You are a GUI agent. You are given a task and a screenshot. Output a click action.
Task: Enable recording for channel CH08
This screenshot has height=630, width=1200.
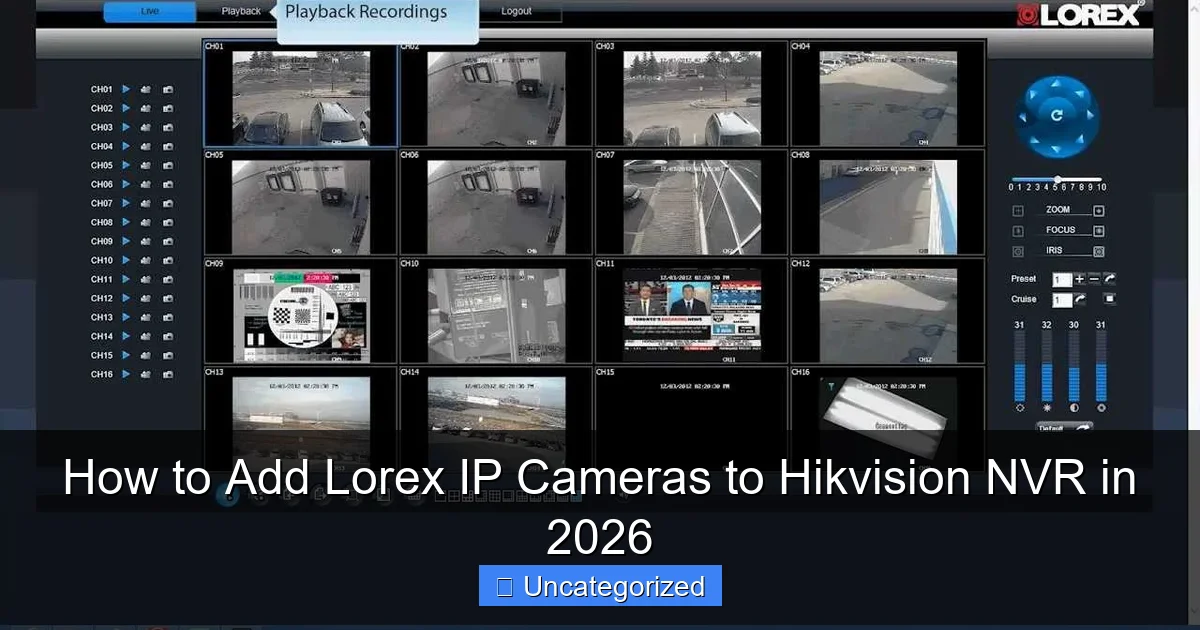(x=145, y=222)
